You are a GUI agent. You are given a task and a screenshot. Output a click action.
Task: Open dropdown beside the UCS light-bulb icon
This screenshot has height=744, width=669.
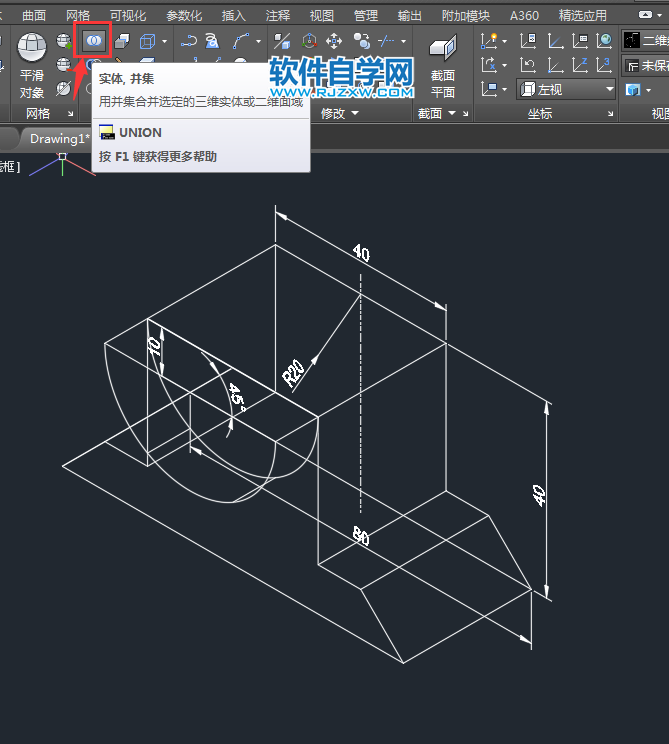click(504, 41)
